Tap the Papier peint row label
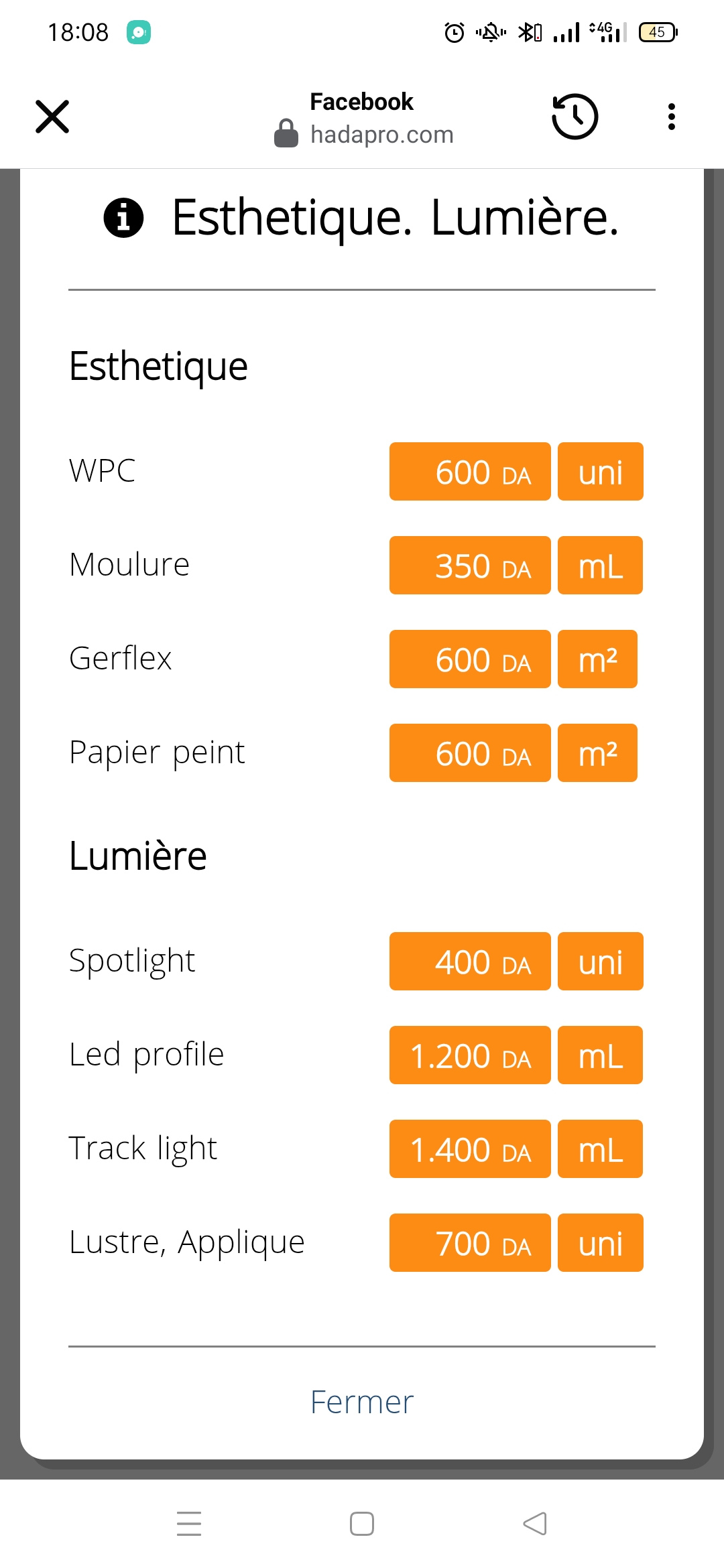 pos(158,753)
